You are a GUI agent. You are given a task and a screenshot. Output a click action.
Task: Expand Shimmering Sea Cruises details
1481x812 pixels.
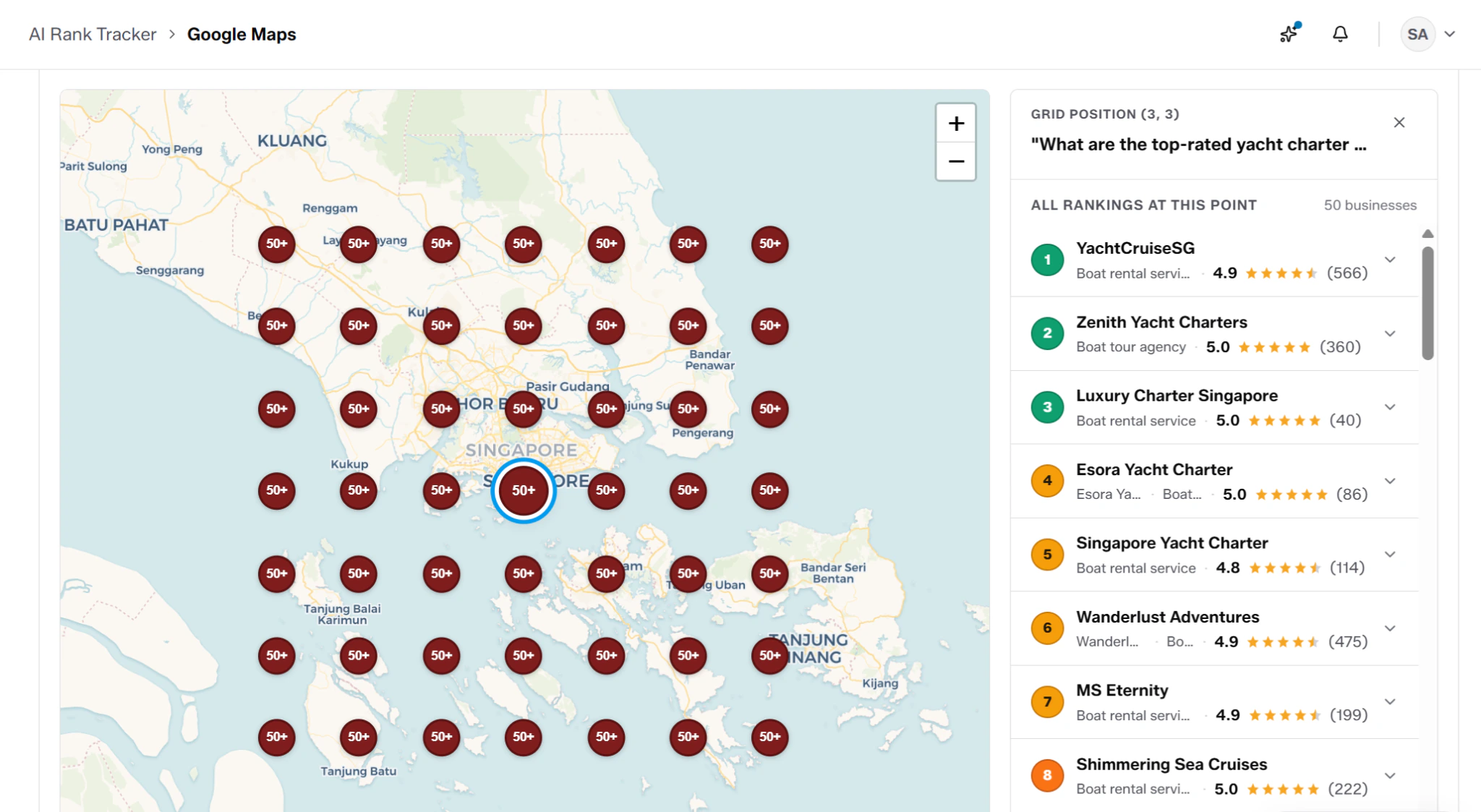1390,776
